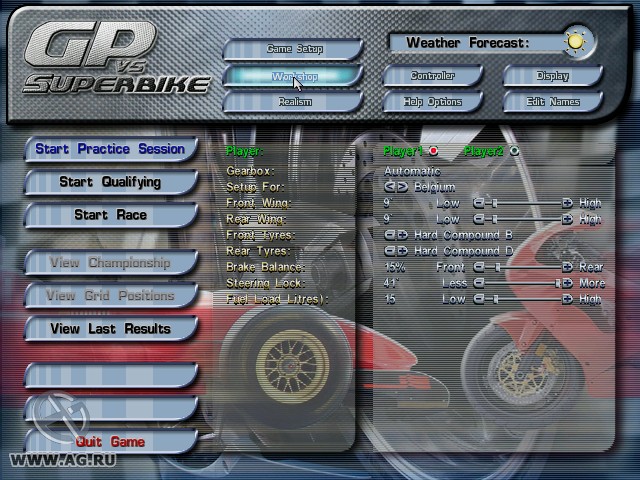Screen dimensions: 640x480
Task: Increase Rear Wing with plus icon
Action: click(567, 219)
